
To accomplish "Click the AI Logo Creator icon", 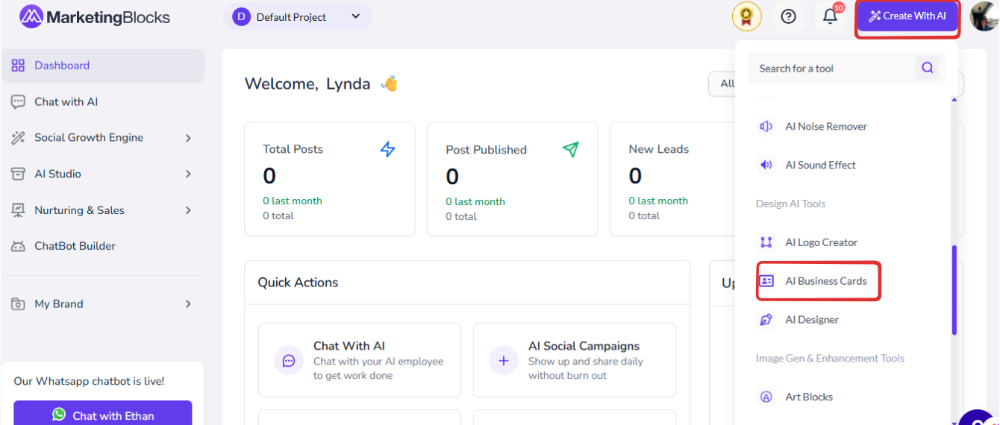I will tap(766, 242).
